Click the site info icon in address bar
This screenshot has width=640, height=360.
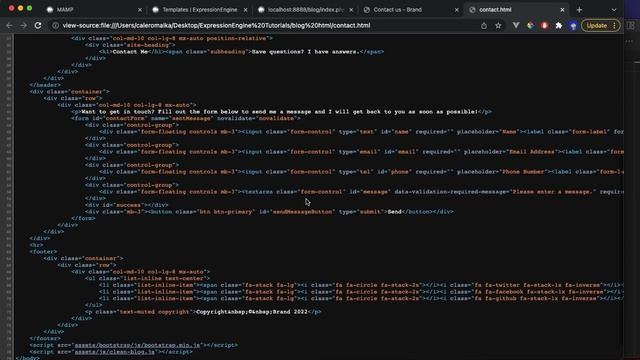pyautogui.click(x=55, y=25)
